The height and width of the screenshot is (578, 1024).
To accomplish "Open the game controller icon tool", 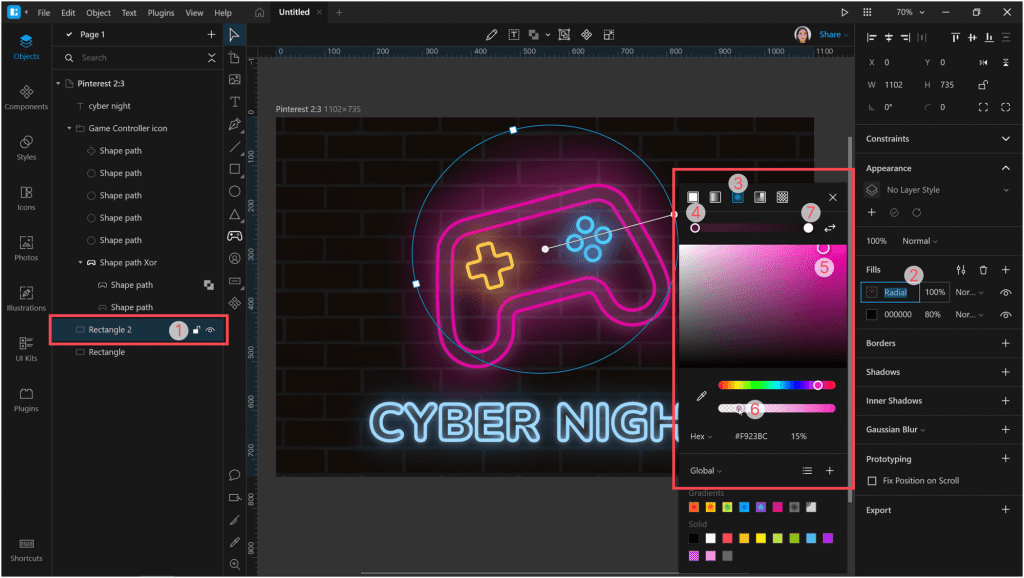I will [234, 236].
